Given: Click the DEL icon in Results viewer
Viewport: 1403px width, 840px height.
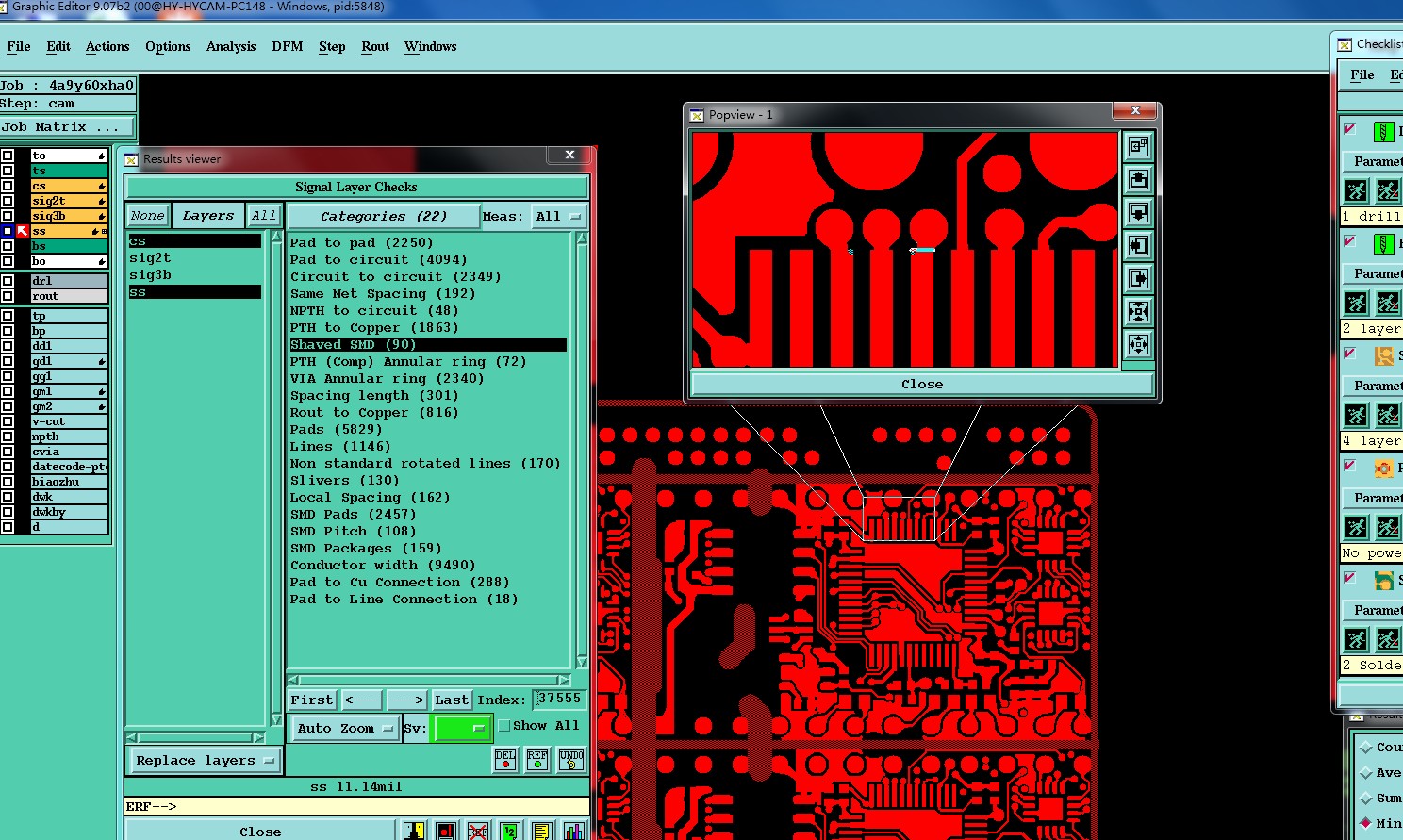Looking at the screenshot, I should click(x=505, y=759).
